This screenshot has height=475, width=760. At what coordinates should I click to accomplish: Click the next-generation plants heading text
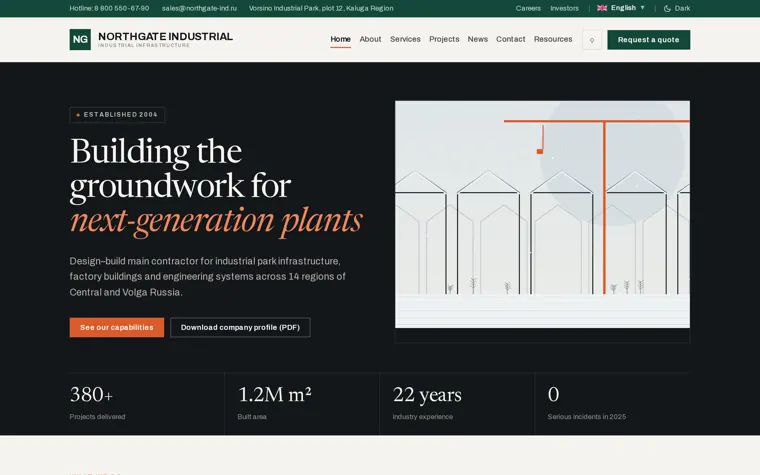pos(216,221)
